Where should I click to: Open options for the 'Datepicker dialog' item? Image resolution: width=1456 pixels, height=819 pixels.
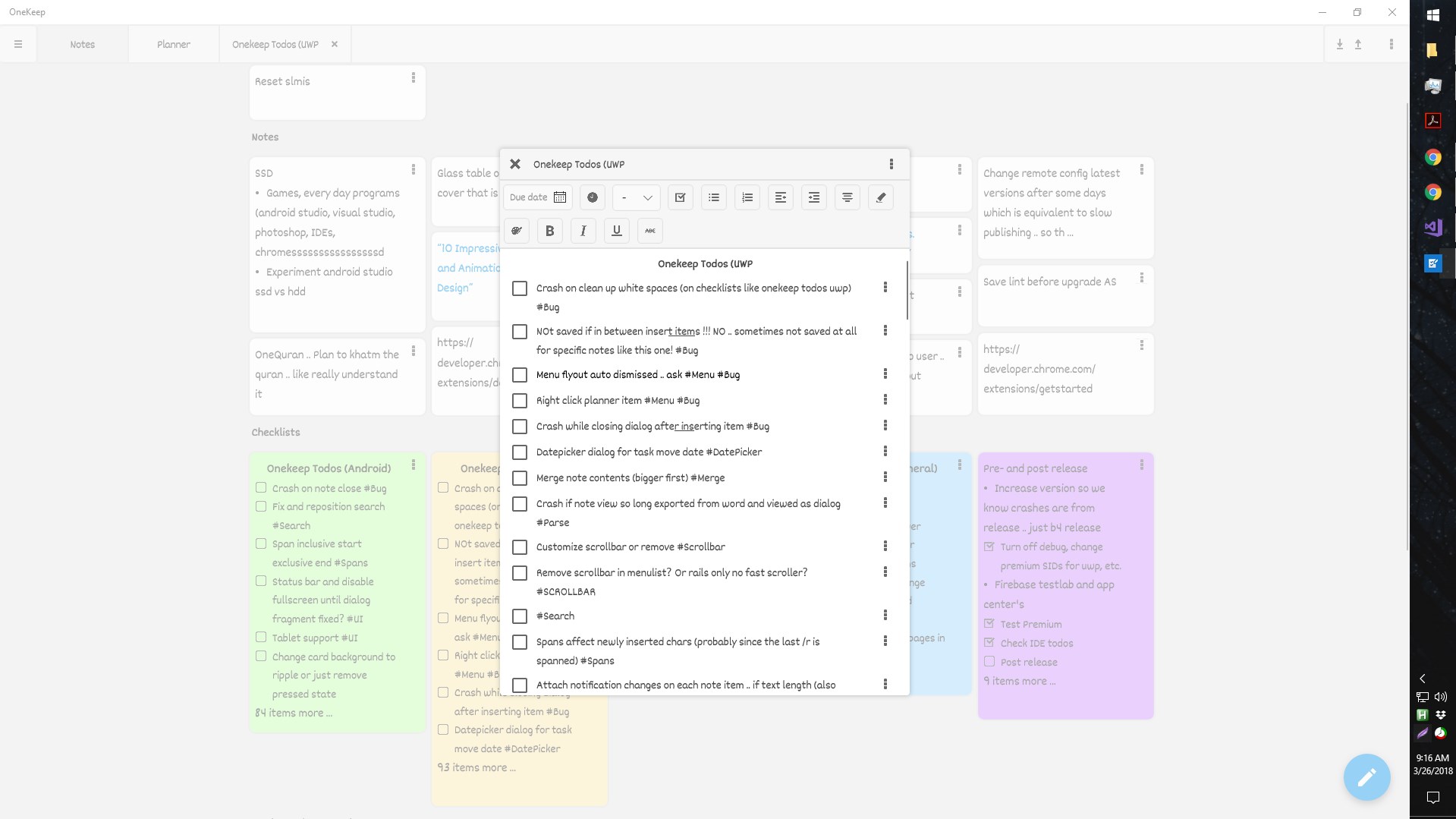point(885,451)
